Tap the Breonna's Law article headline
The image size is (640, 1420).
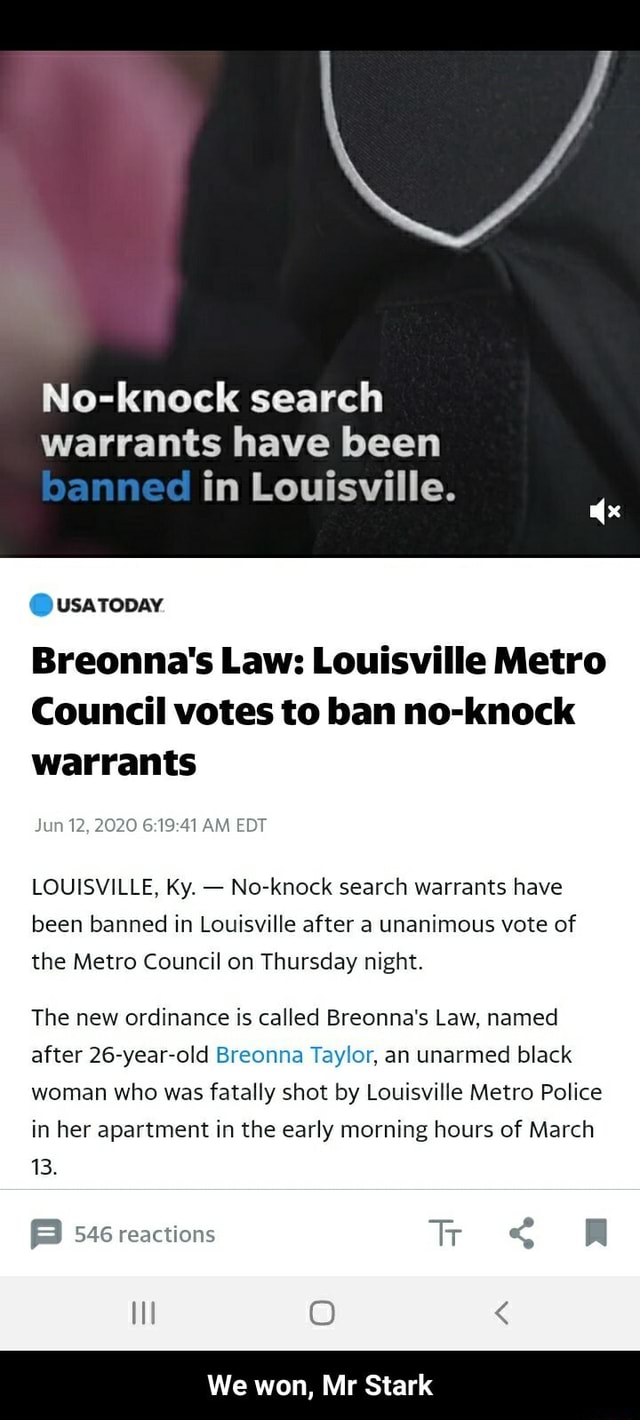pos(318,711)
